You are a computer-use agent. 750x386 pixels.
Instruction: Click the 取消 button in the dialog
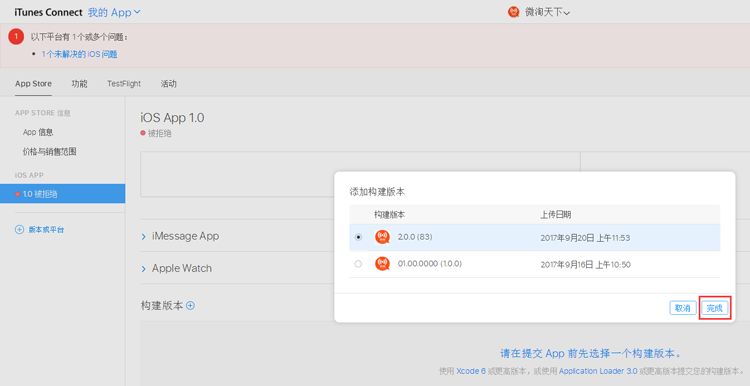pyautogui.click(x=683, y=308)
